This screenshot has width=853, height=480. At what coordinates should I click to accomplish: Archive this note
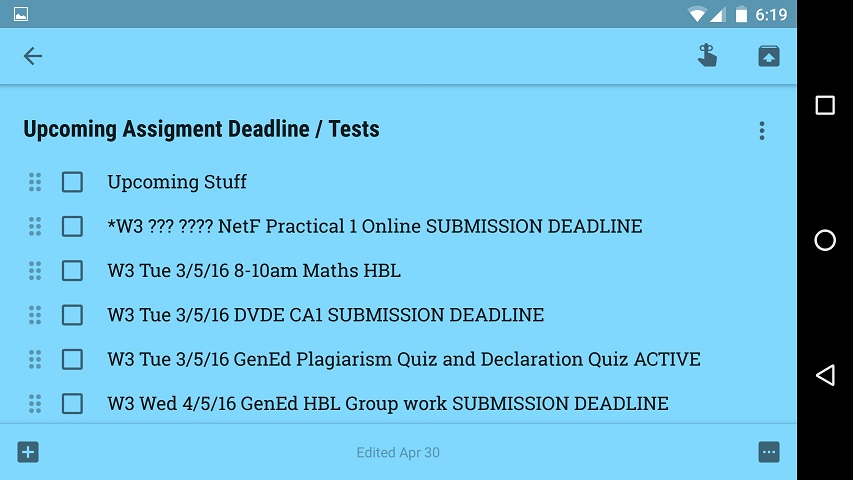point(768,56)
